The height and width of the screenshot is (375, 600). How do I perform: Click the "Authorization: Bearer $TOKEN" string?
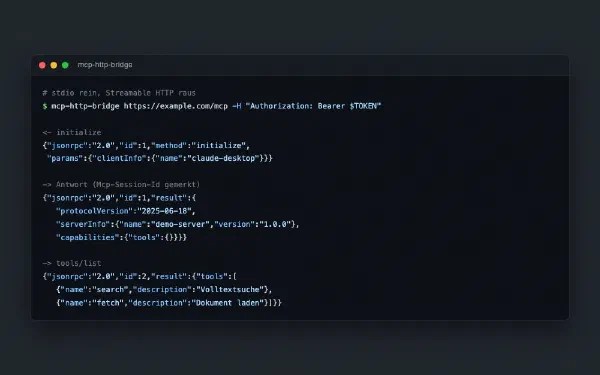[x=313, y=106]
